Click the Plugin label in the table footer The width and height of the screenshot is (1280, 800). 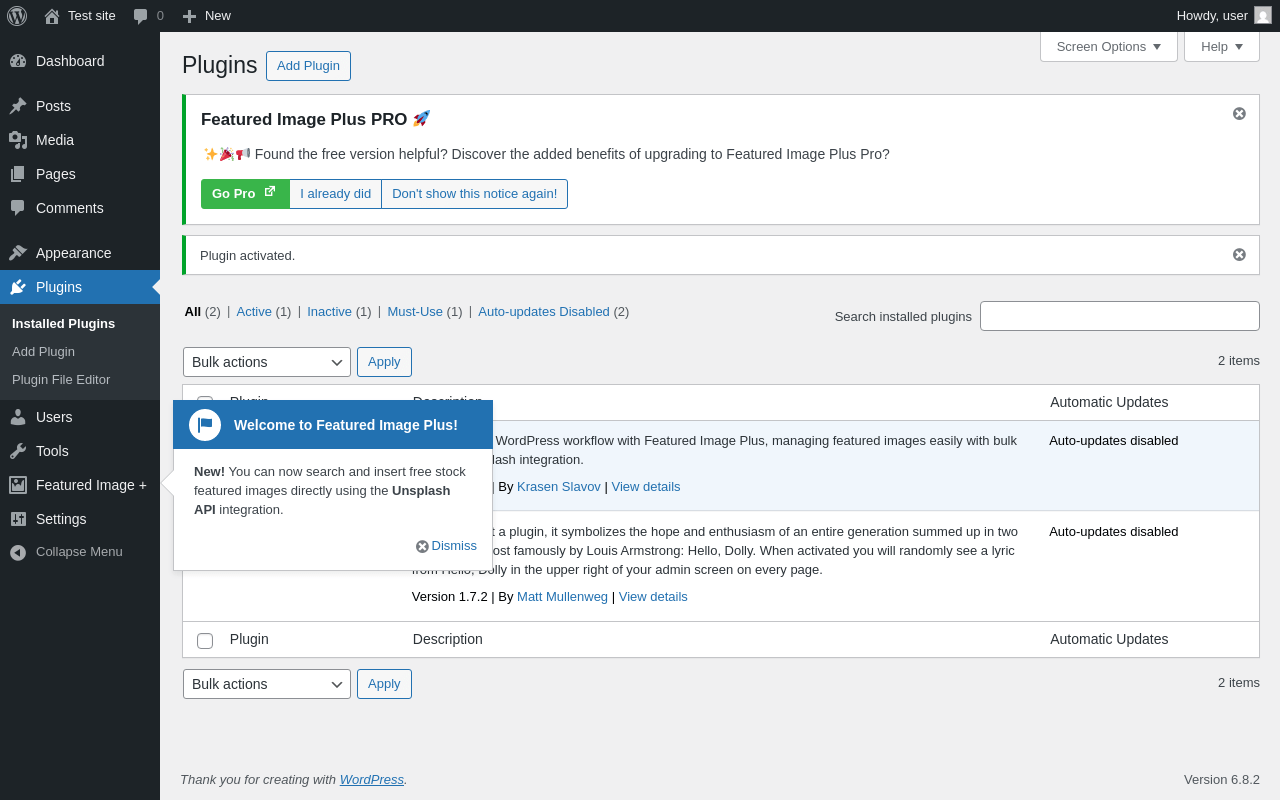pos(249,639)
